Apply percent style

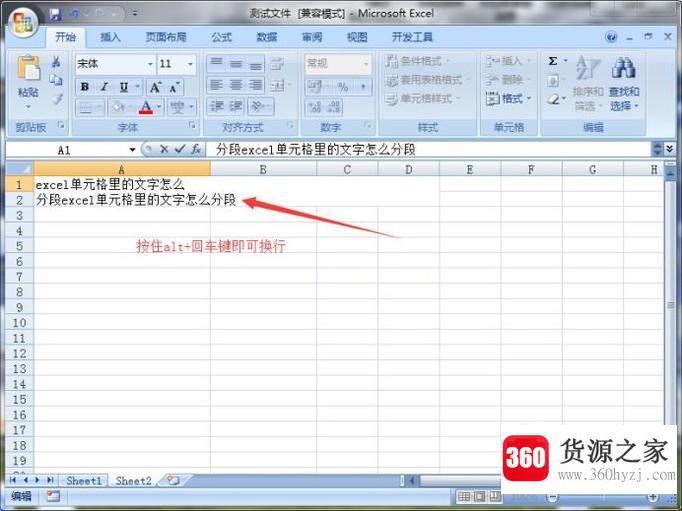coord(343,87)
